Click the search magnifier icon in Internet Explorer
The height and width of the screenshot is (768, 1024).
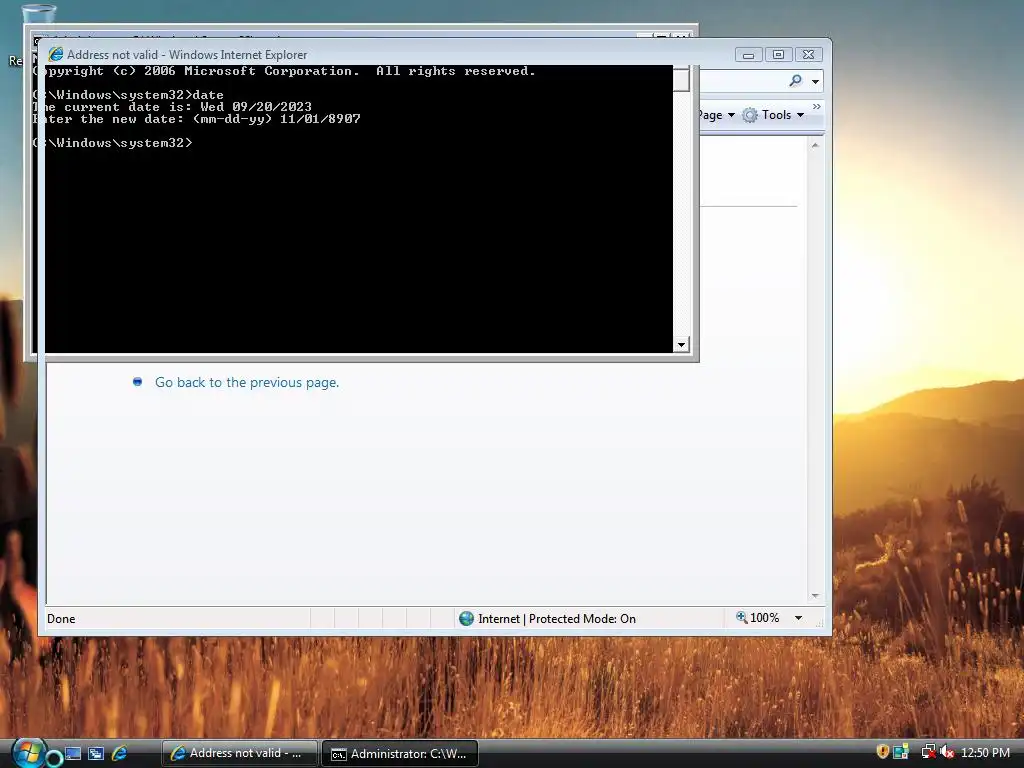pyautogui.click(x=795, y=81)
